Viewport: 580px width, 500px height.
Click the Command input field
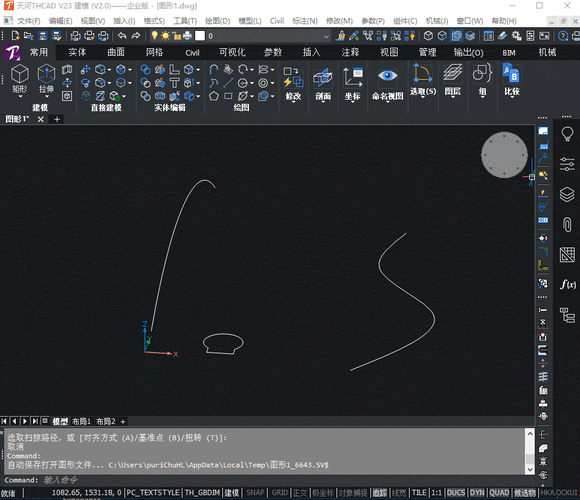259,480
